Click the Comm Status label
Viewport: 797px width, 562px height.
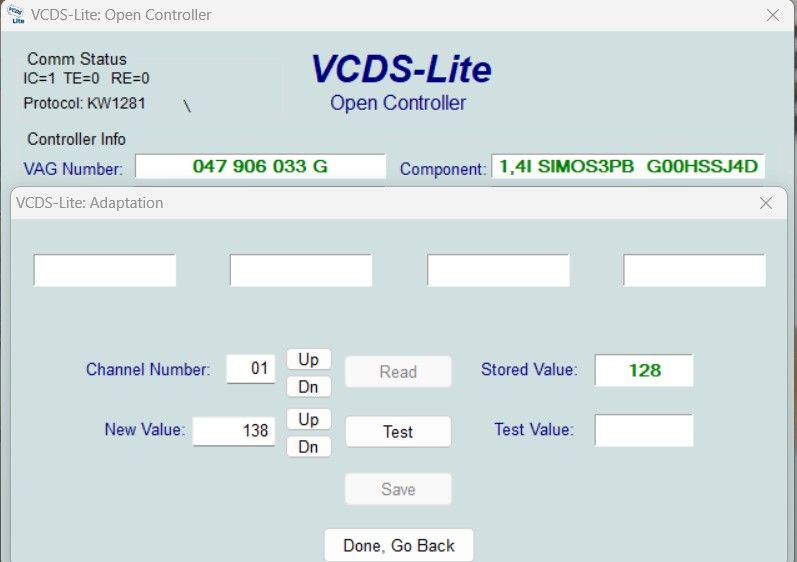(77, 59)
